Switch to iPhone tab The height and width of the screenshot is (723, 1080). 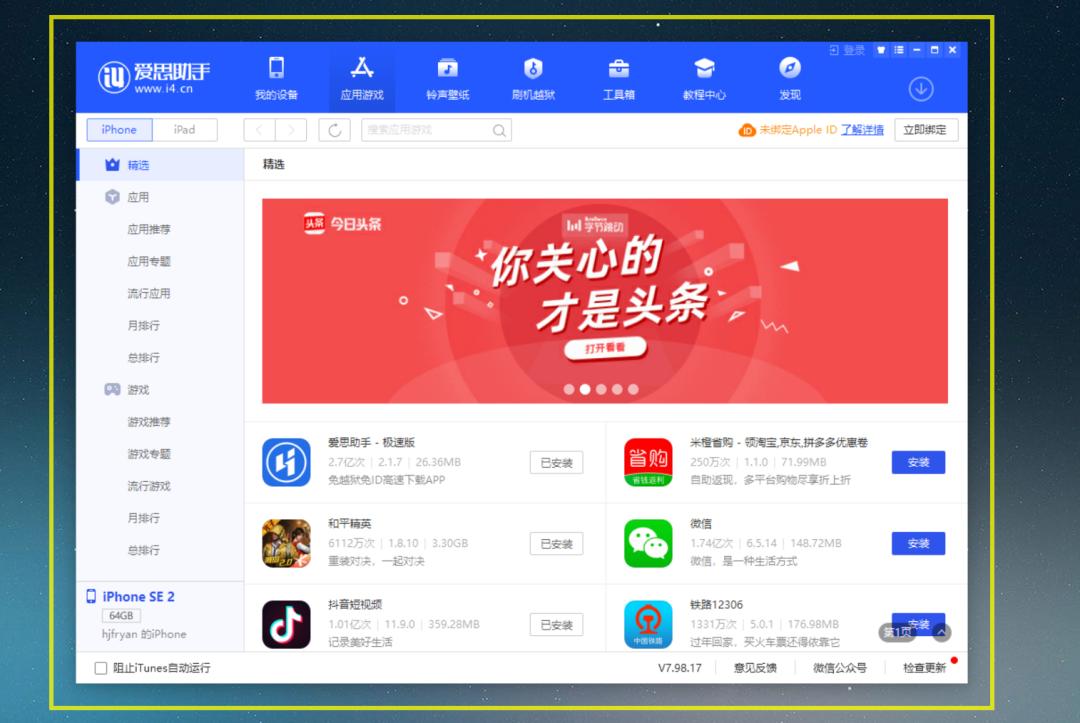point(119,129)
